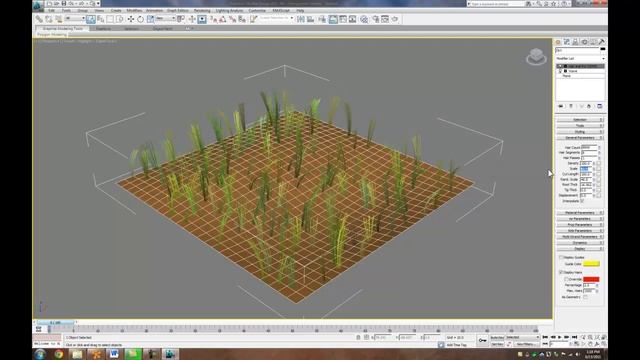
Task: Open the Material Editor
Action: [x=364, y=19]
